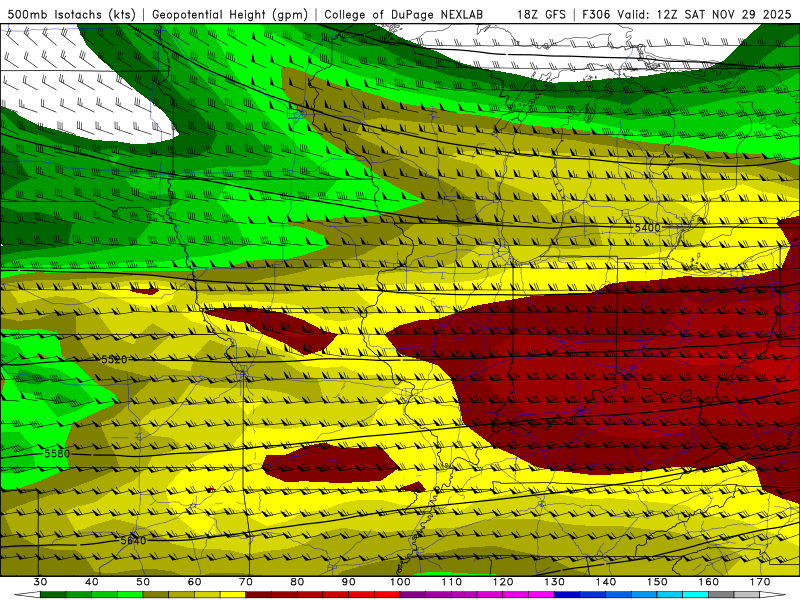800x600 pixels.
Task: Click the 'College of DuPage NEXLAB' label
Action: [404, 14]
